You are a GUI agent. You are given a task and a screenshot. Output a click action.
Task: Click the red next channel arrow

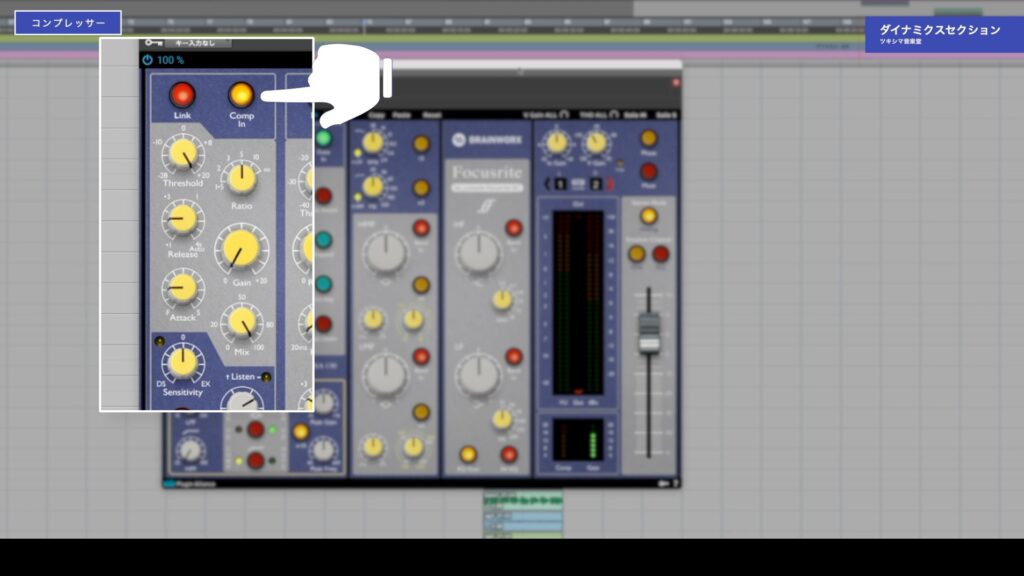click(611, 184)
